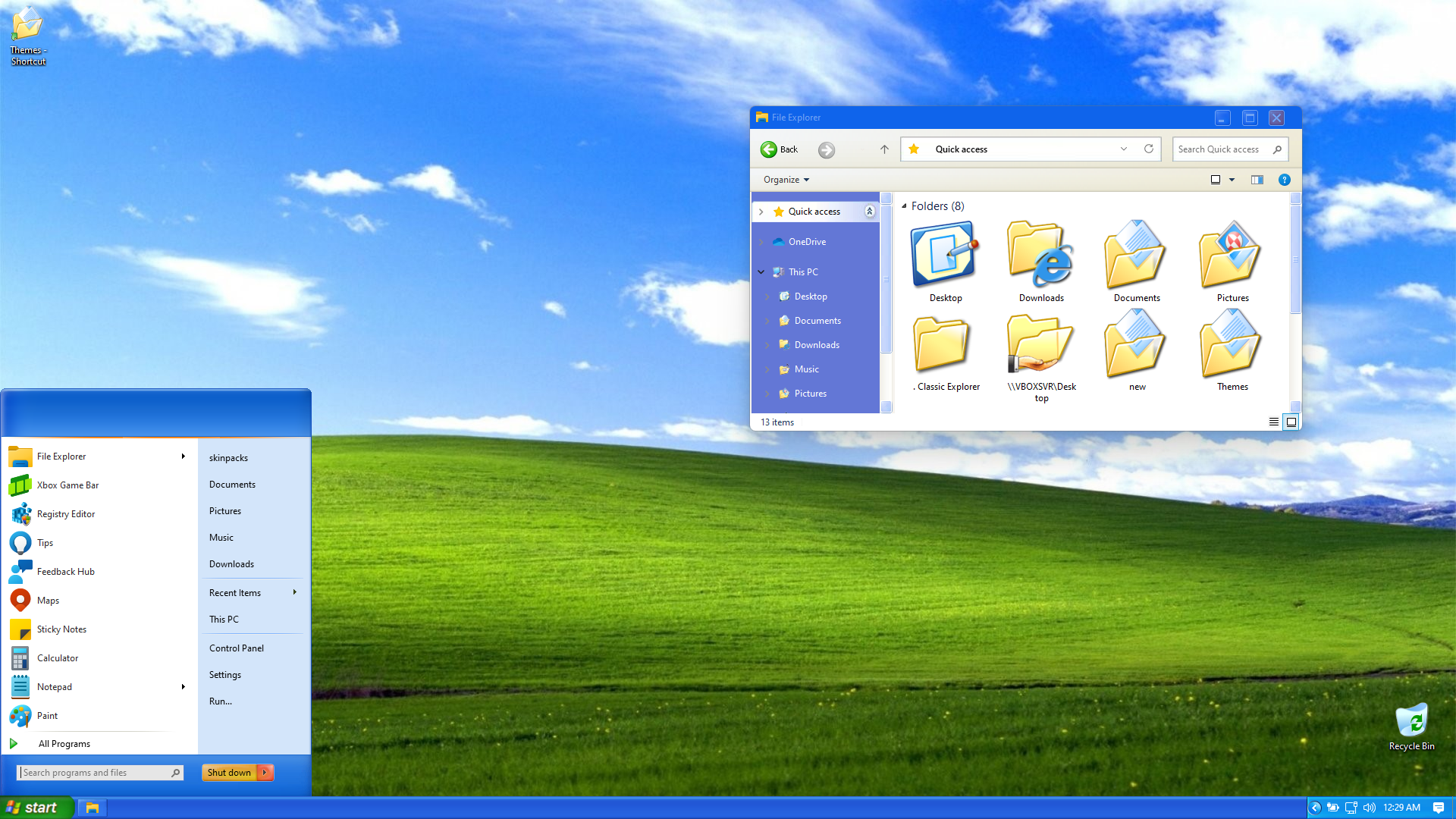Open the Change your view dropdown arrow
Screen dimensions: 1456x819
point(1232,180)
